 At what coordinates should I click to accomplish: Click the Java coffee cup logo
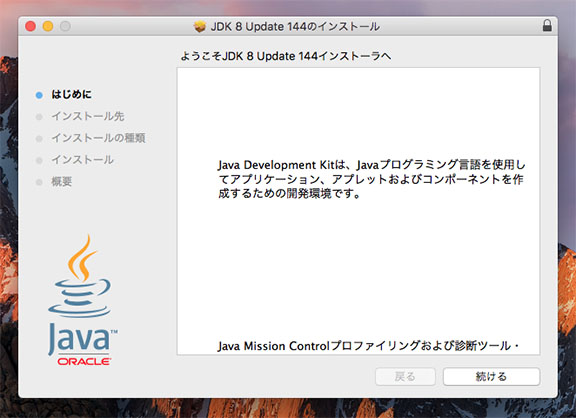[x=79, y=276]
